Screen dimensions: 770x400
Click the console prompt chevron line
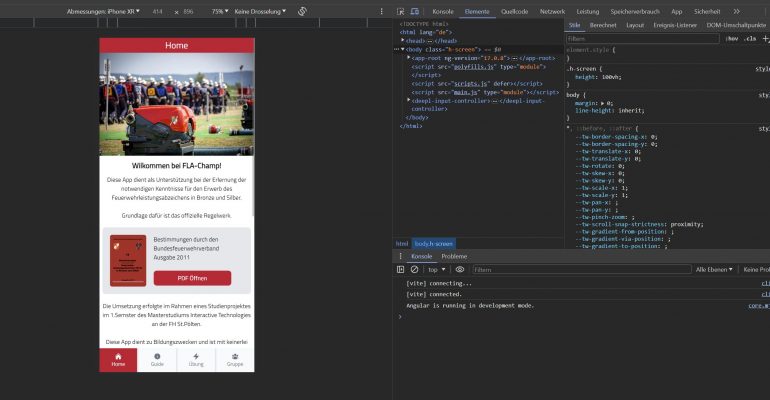pyautogui.click(x=400, y=317)
